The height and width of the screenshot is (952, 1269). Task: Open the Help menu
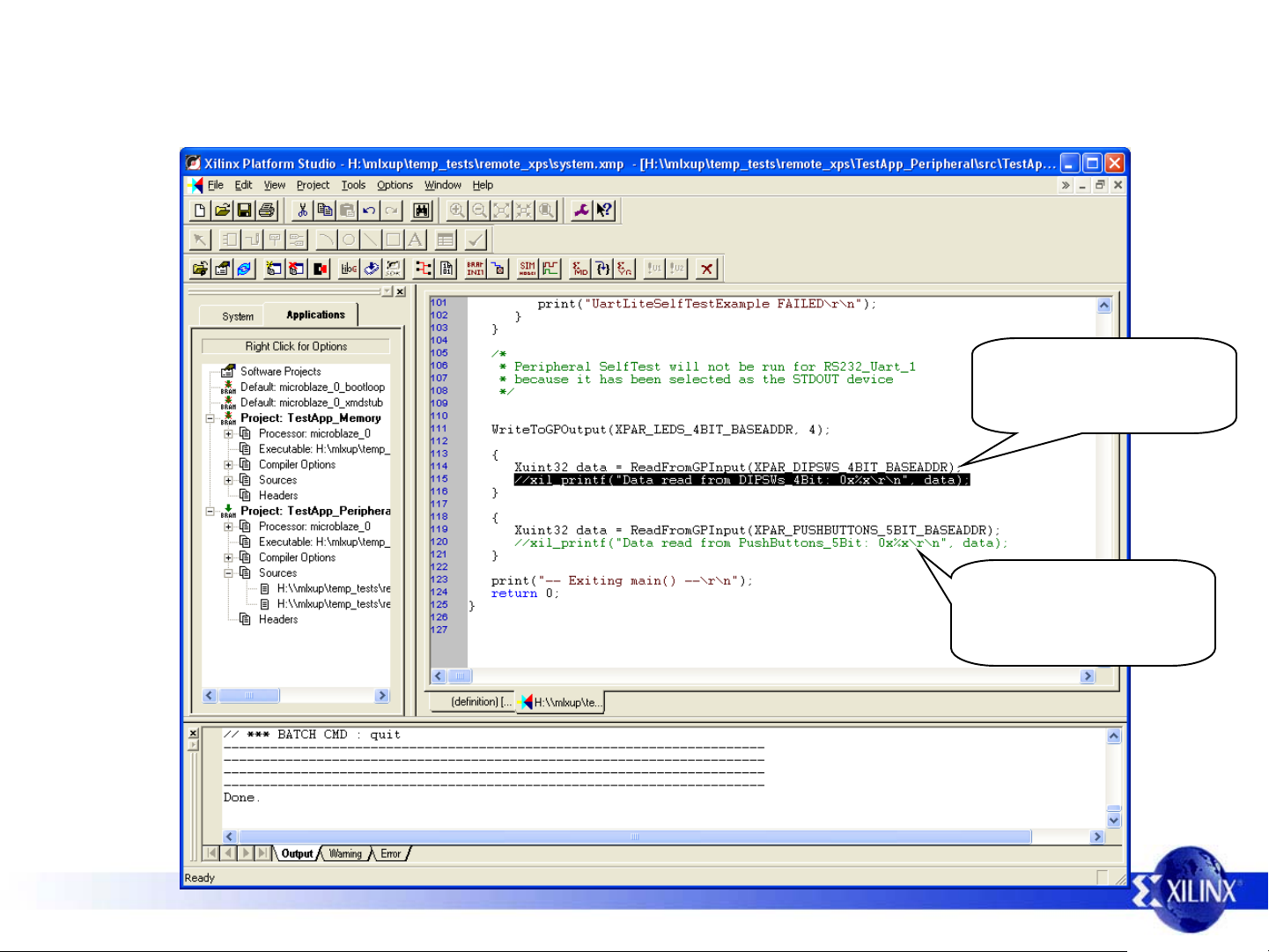coord(483,185)
